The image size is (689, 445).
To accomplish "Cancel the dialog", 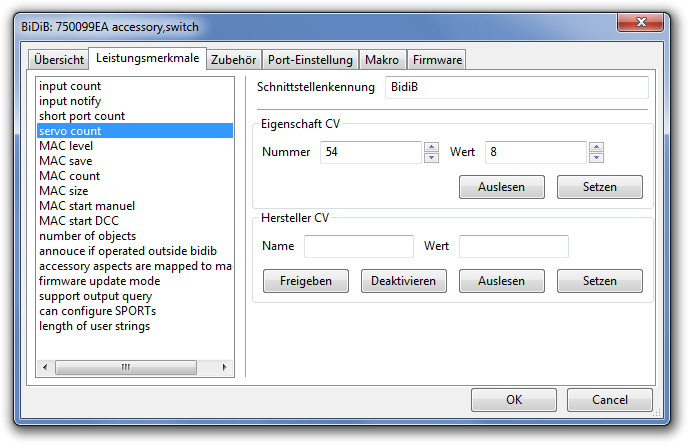I will click(610, 400).
